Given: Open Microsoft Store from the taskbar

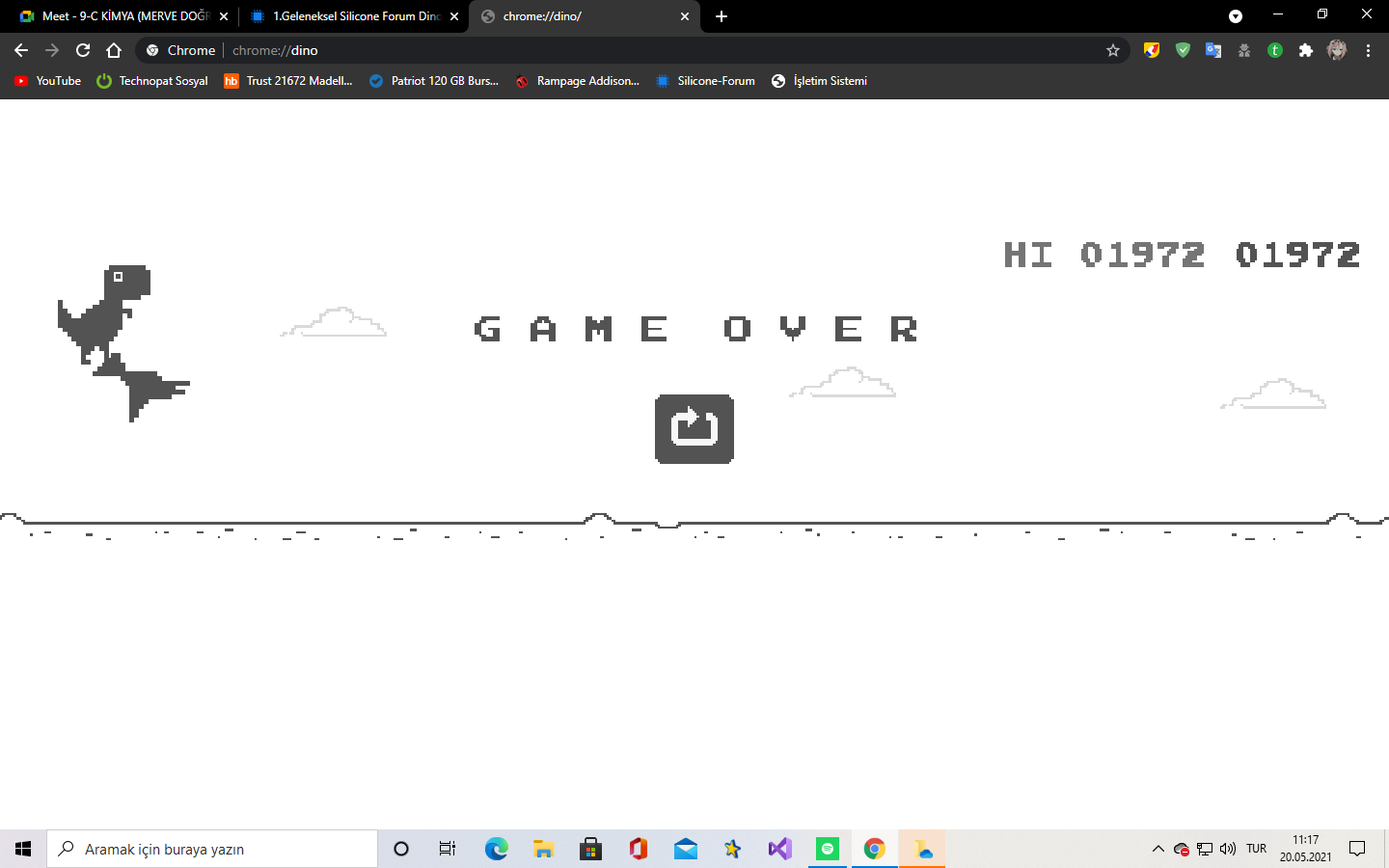Looking at the screenshot, I should [x=590, y=849].
